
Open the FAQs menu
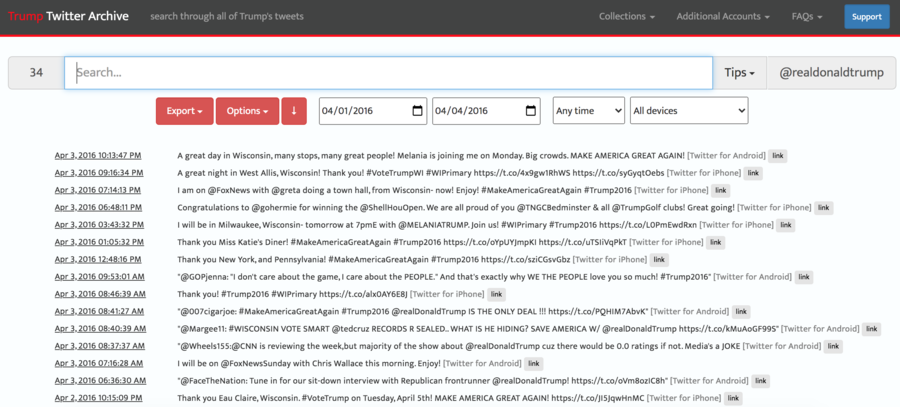(806, 17)
